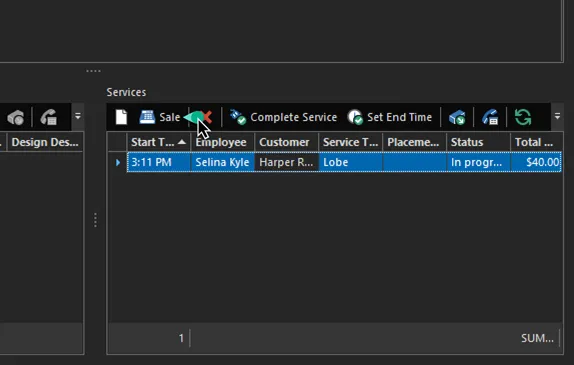
Task: Click the green refresh arrows icon
Action: [x=523, y=118]
